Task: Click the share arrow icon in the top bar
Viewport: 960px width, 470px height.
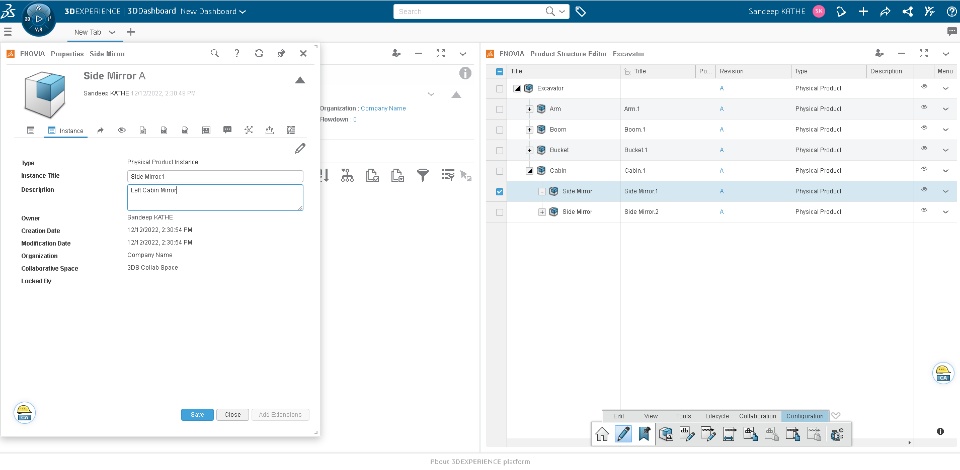Action: tap(885, 11)
